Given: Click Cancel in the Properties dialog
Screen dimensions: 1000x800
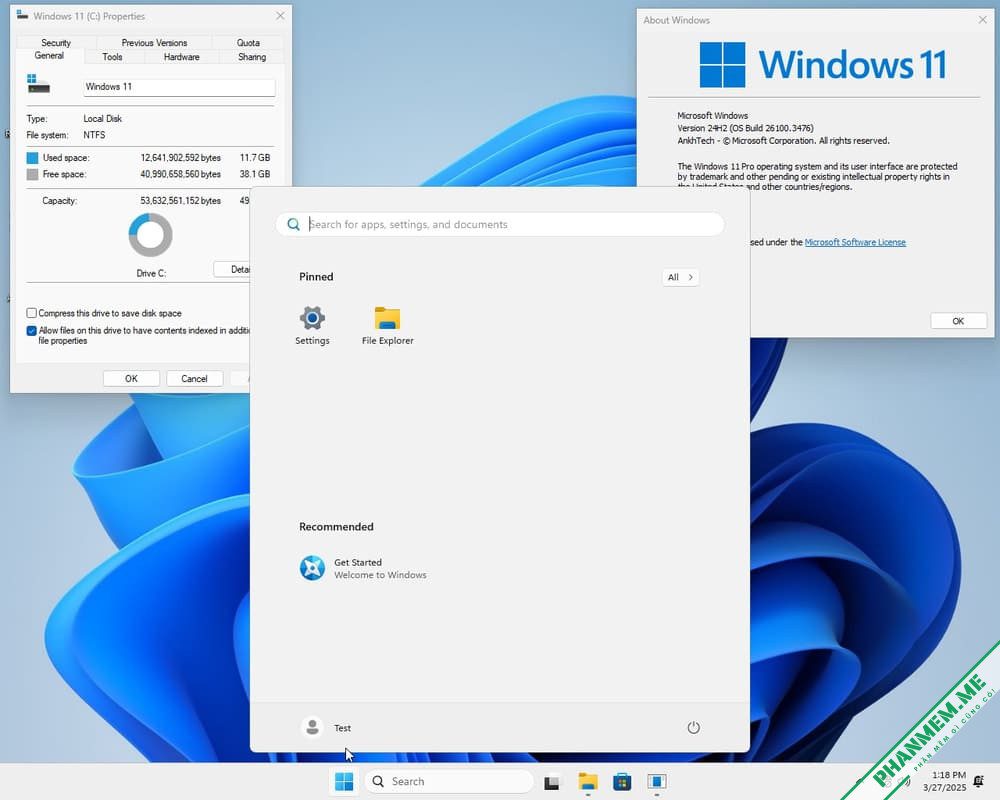Looking at the screenshot, I should tap(195, 378).
